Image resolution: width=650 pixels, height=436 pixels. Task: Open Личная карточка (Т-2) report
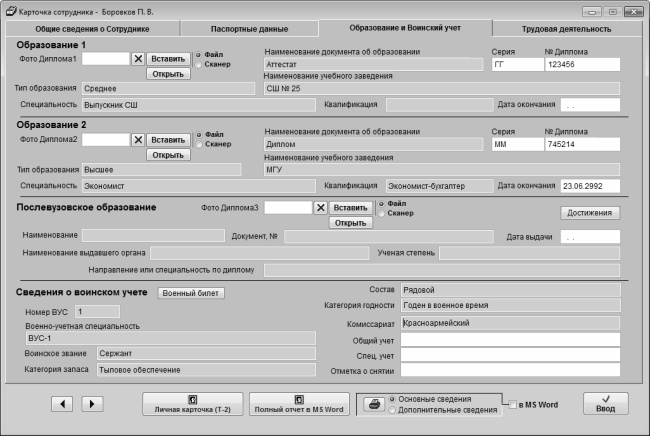(191, 403)
